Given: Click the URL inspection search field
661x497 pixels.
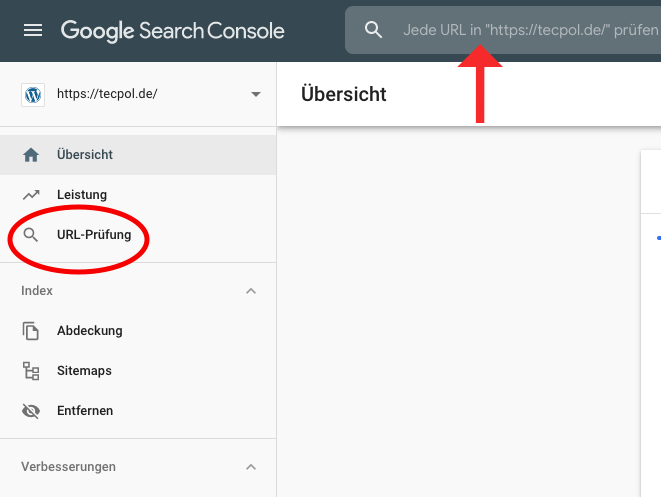Looking at the screenshot, I should tap(503, 30).
